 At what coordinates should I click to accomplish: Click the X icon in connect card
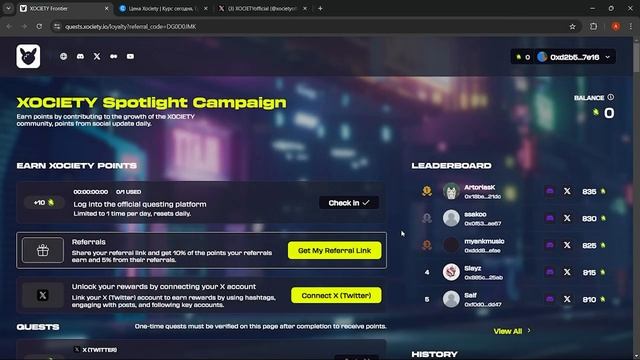43,295
